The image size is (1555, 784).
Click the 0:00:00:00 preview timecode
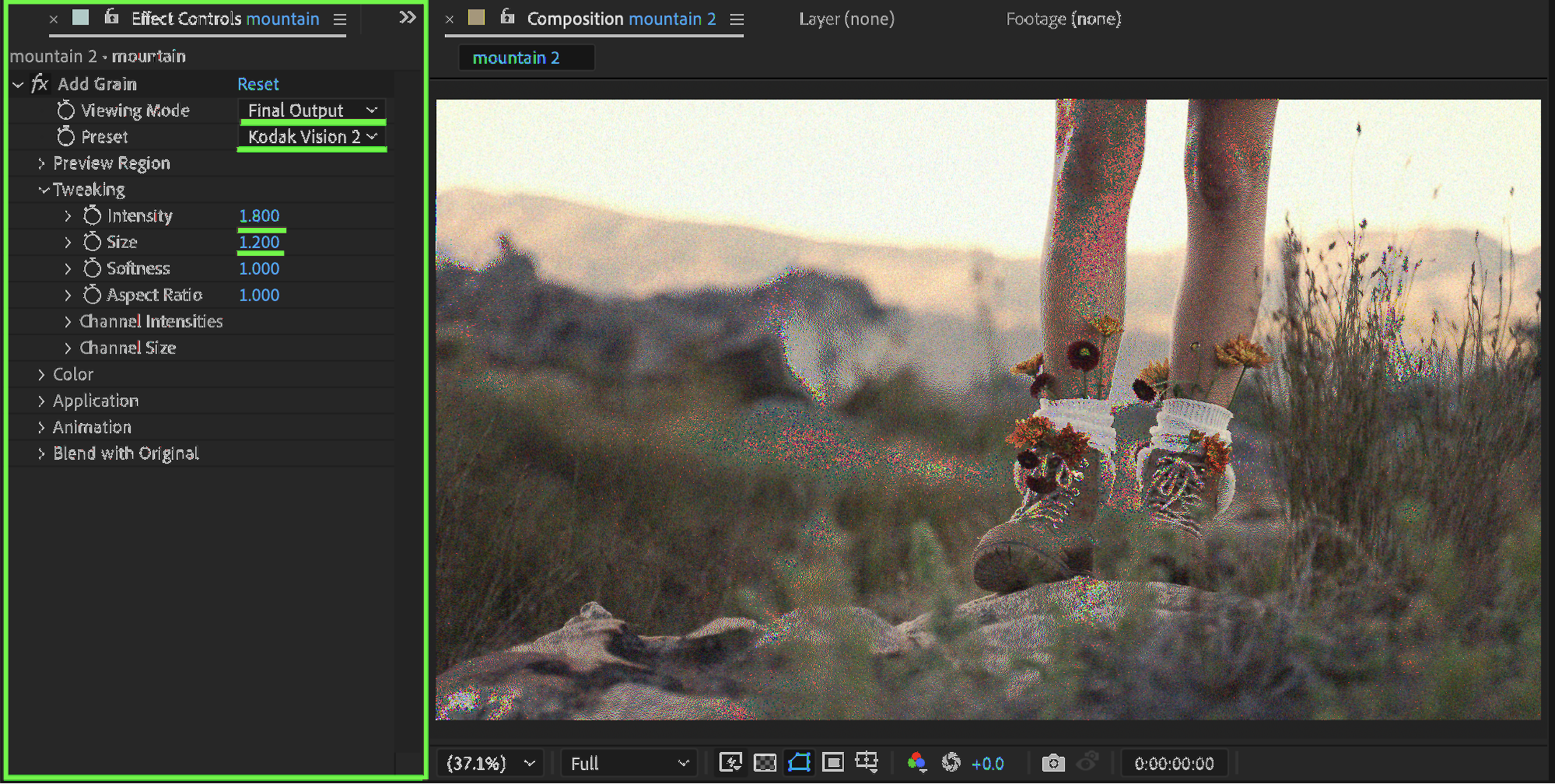[x=1174, y=764]
